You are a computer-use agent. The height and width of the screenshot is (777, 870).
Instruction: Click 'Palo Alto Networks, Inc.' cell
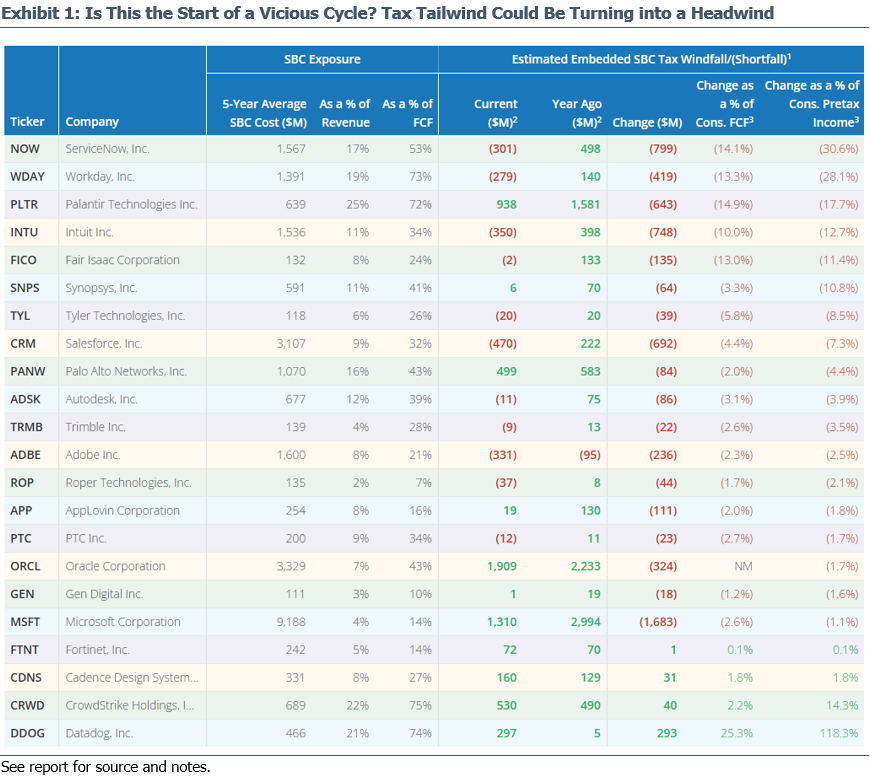126,371
